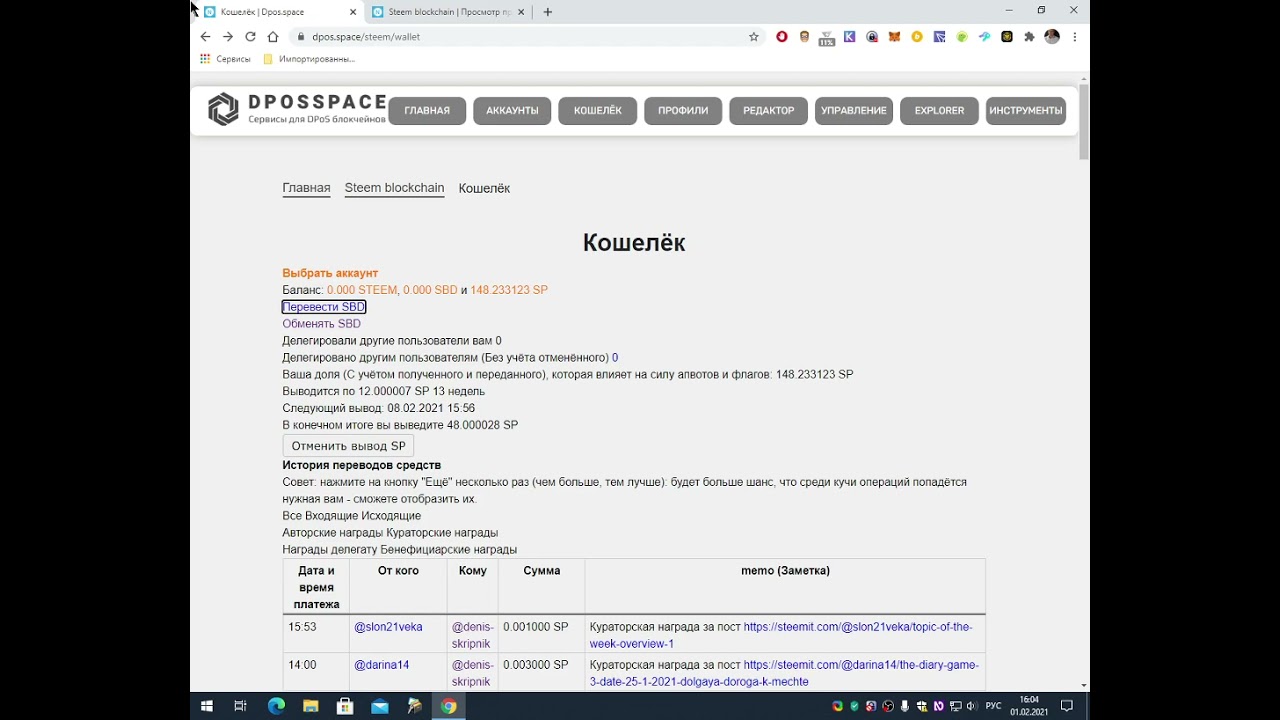Screen dimensions: 1280x720
Task: Open the cartoon face with glasses extension
Action: pyautogui.click(x=804, y=37)
